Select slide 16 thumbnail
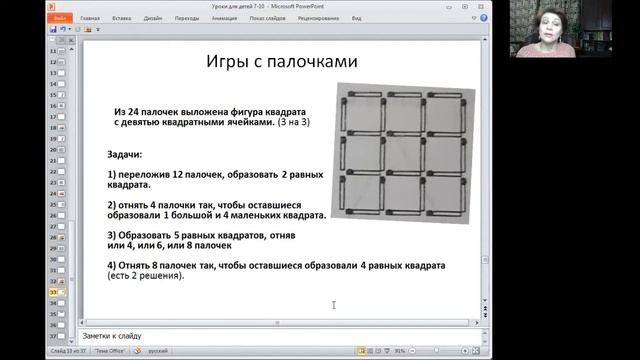The width and height of the screenshot is (640, 360). tap(61, 106)
